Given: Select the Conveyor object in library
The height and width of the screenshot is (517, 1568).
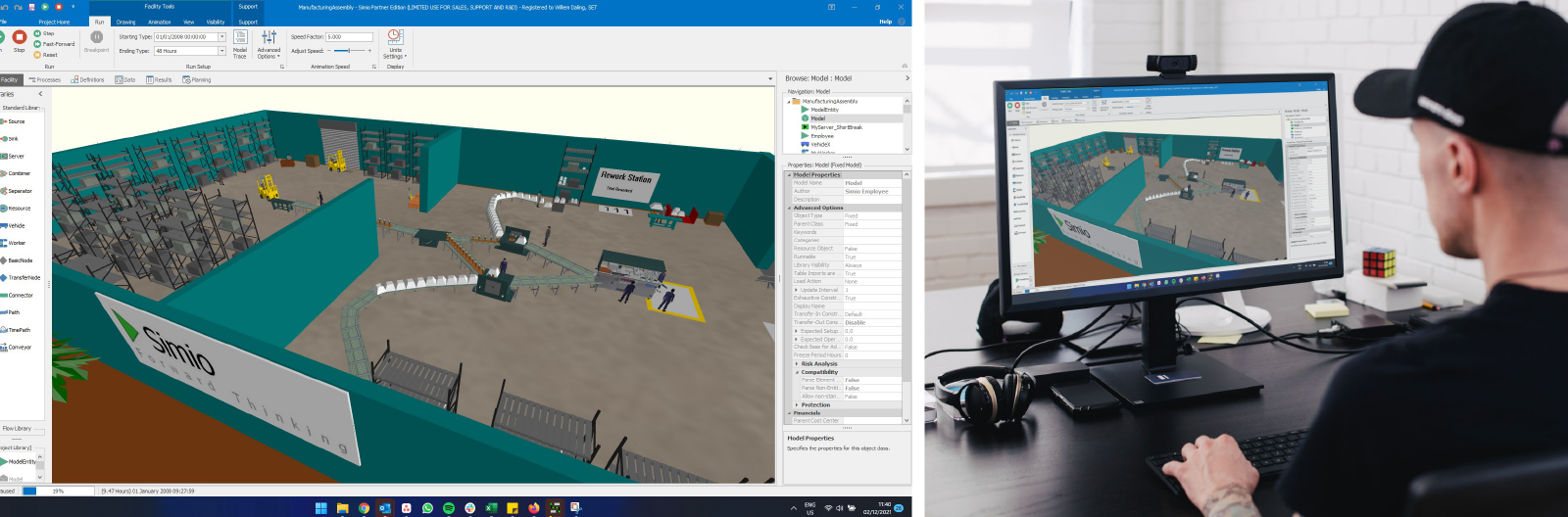Looking at the screenshot, I should 17,348.
